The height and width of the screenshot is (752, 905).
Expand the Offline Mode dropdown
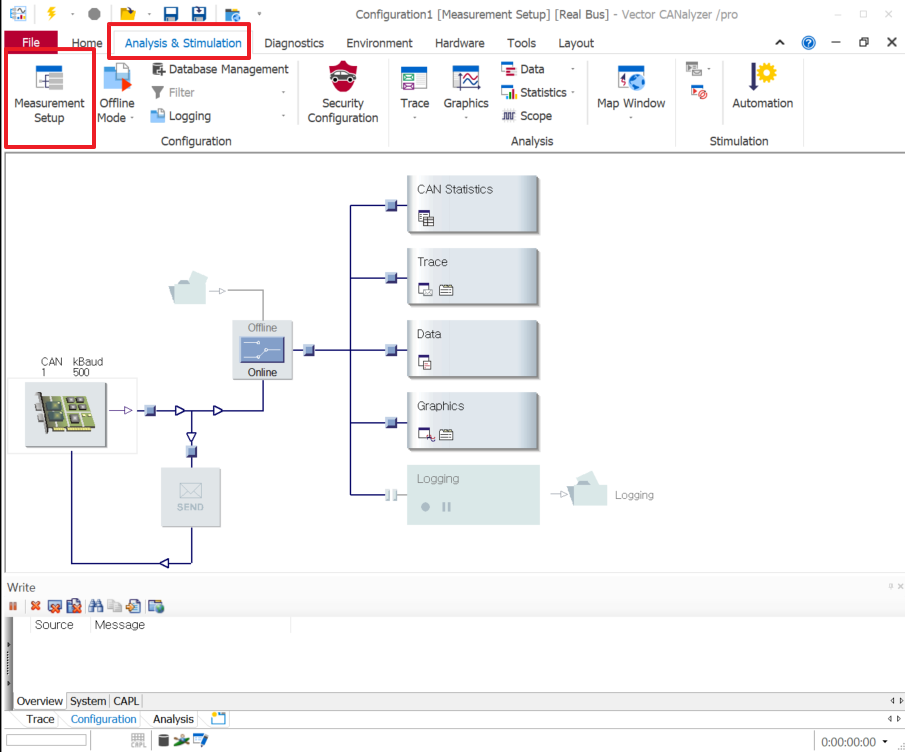coord(132,118)
